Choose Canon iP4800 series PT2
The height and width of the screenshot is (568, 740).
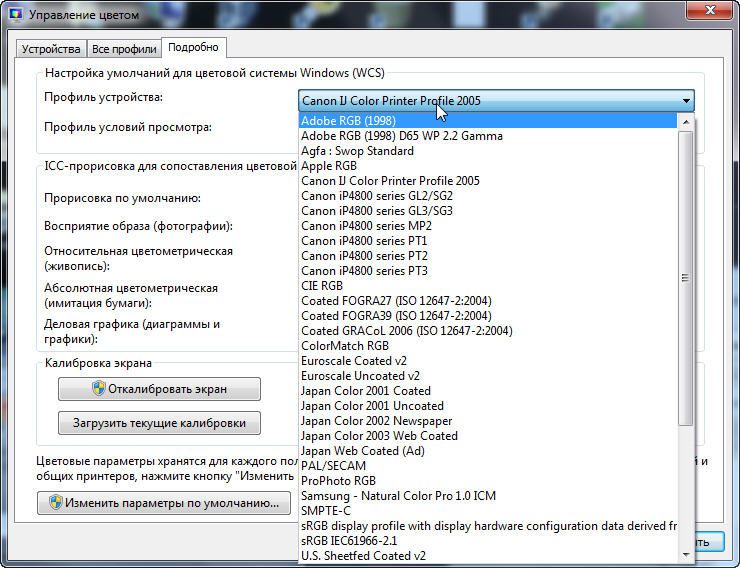point(488,256)
